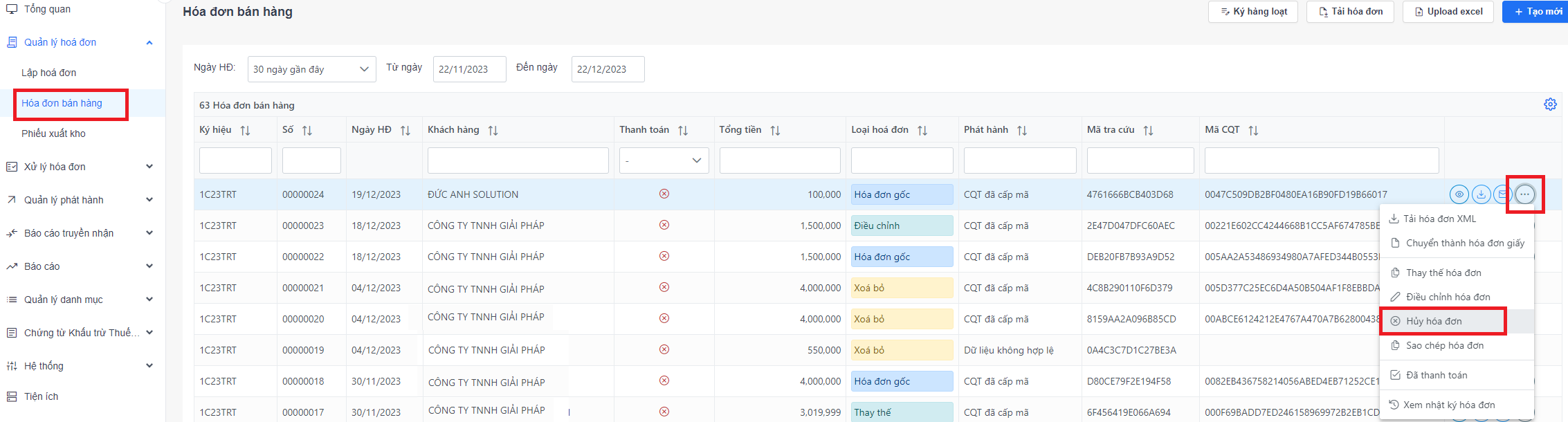
Task: Choose Tải hóa đơn XML from the menu
Action: (x=1457, y=219)
